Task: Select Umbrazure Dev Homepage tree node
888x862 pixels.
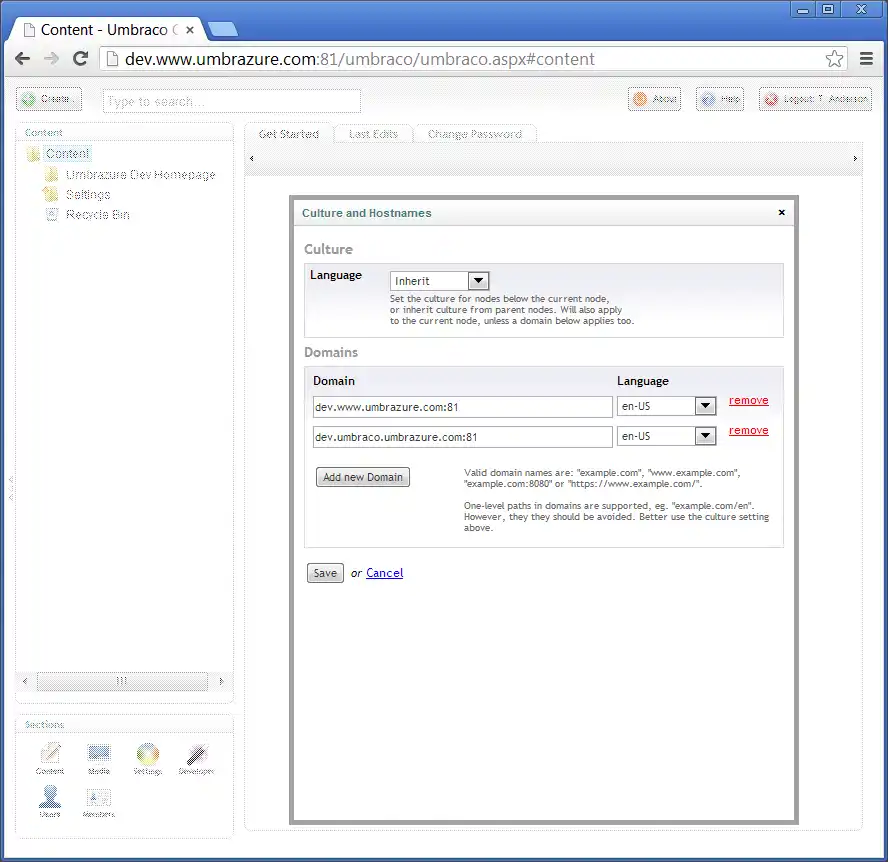Action: tap(140, 174)
